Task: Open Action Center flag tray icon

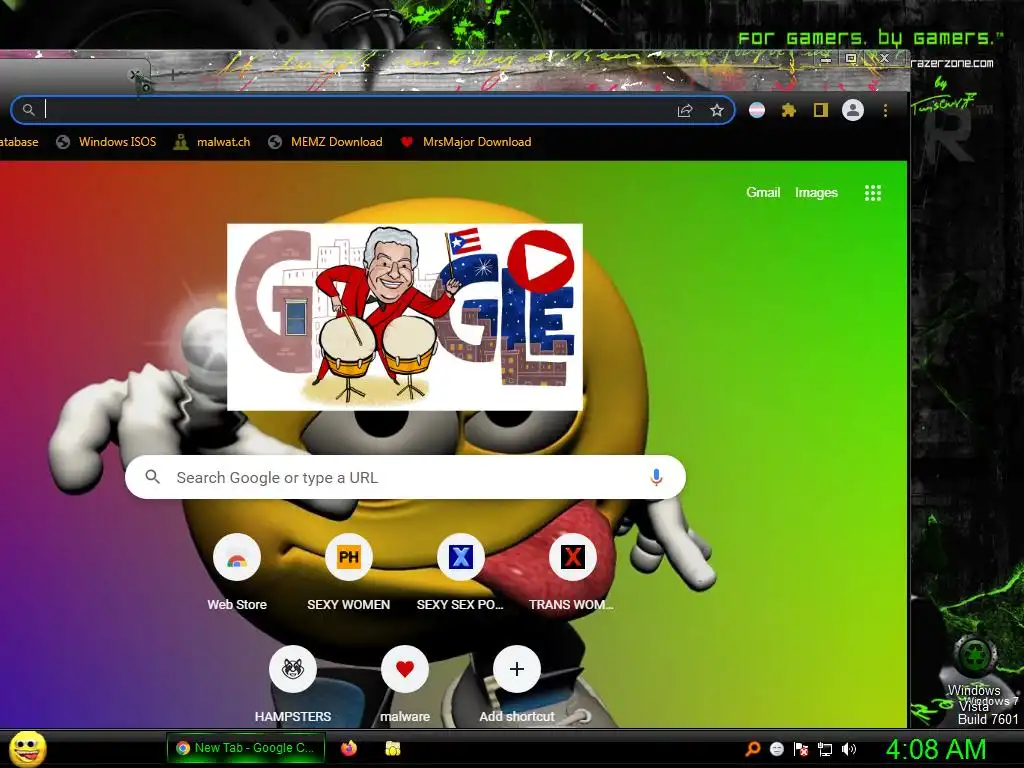Action: coord(801,749)
